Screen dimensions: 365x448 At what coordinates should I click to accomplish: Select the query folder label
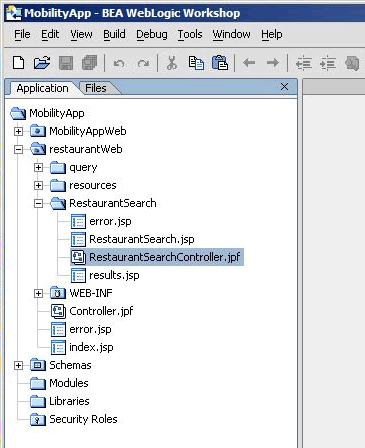[83, 167]
